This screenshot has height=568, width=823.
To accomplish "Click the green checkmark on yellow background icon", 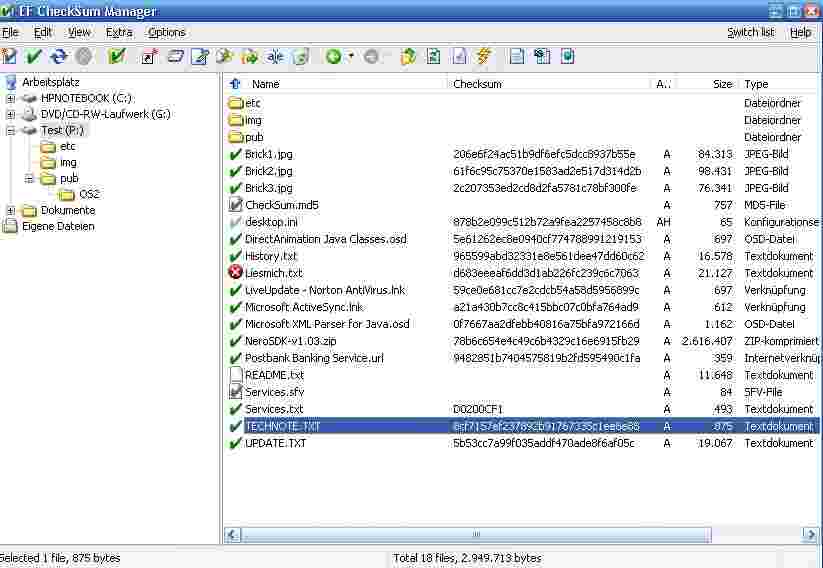I will point(117,56).
